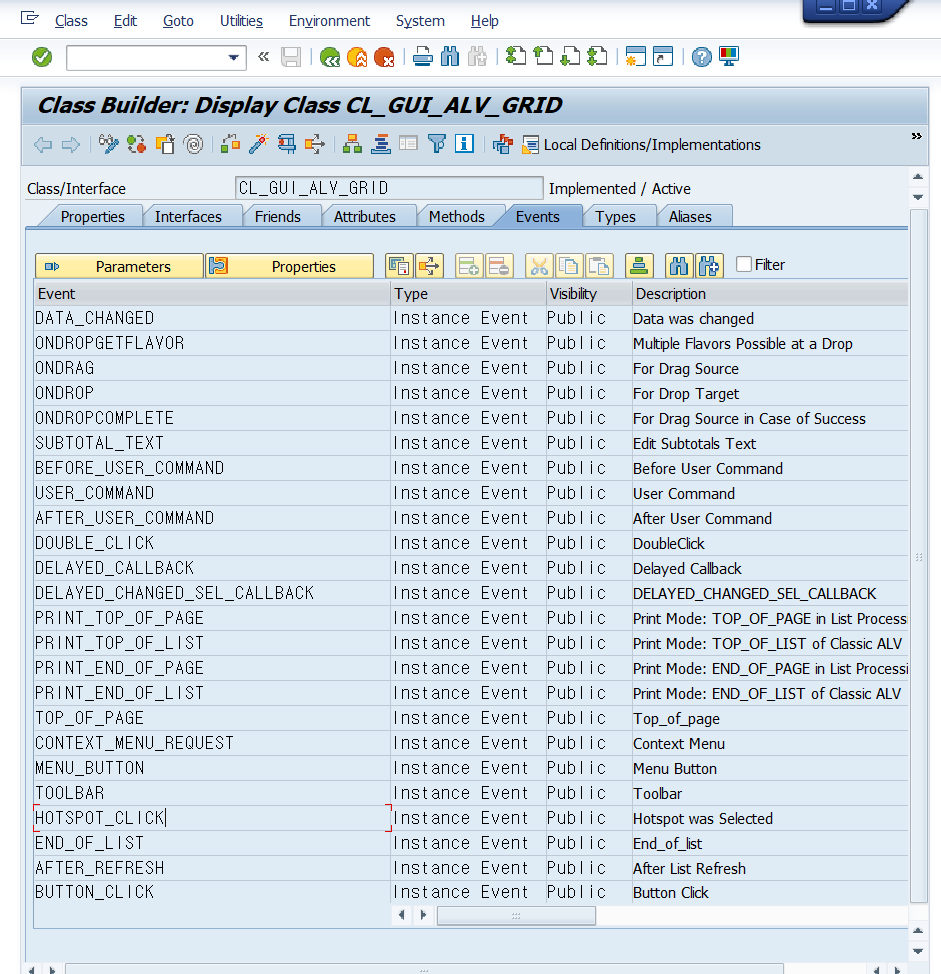Click the Insert Row icon in events toolbar
This screenshot has height=974, width=941.
(x=469, y=266)
